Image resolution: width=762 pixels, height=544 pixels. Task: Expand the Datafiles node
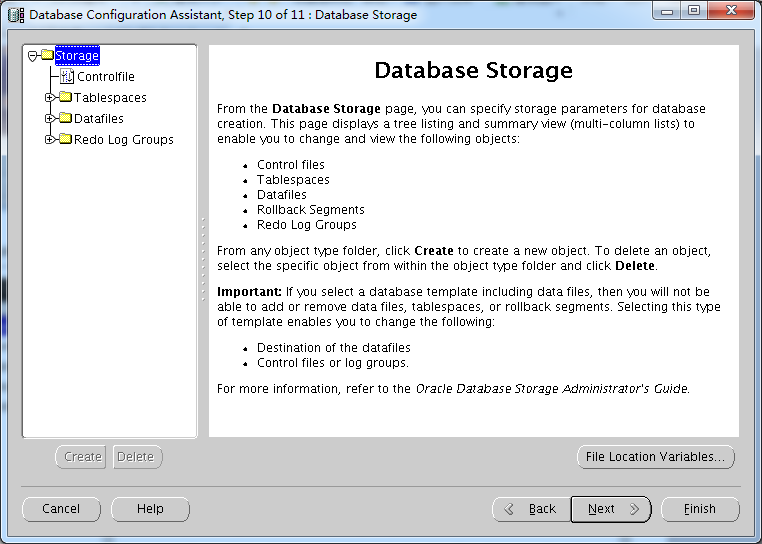49,119
